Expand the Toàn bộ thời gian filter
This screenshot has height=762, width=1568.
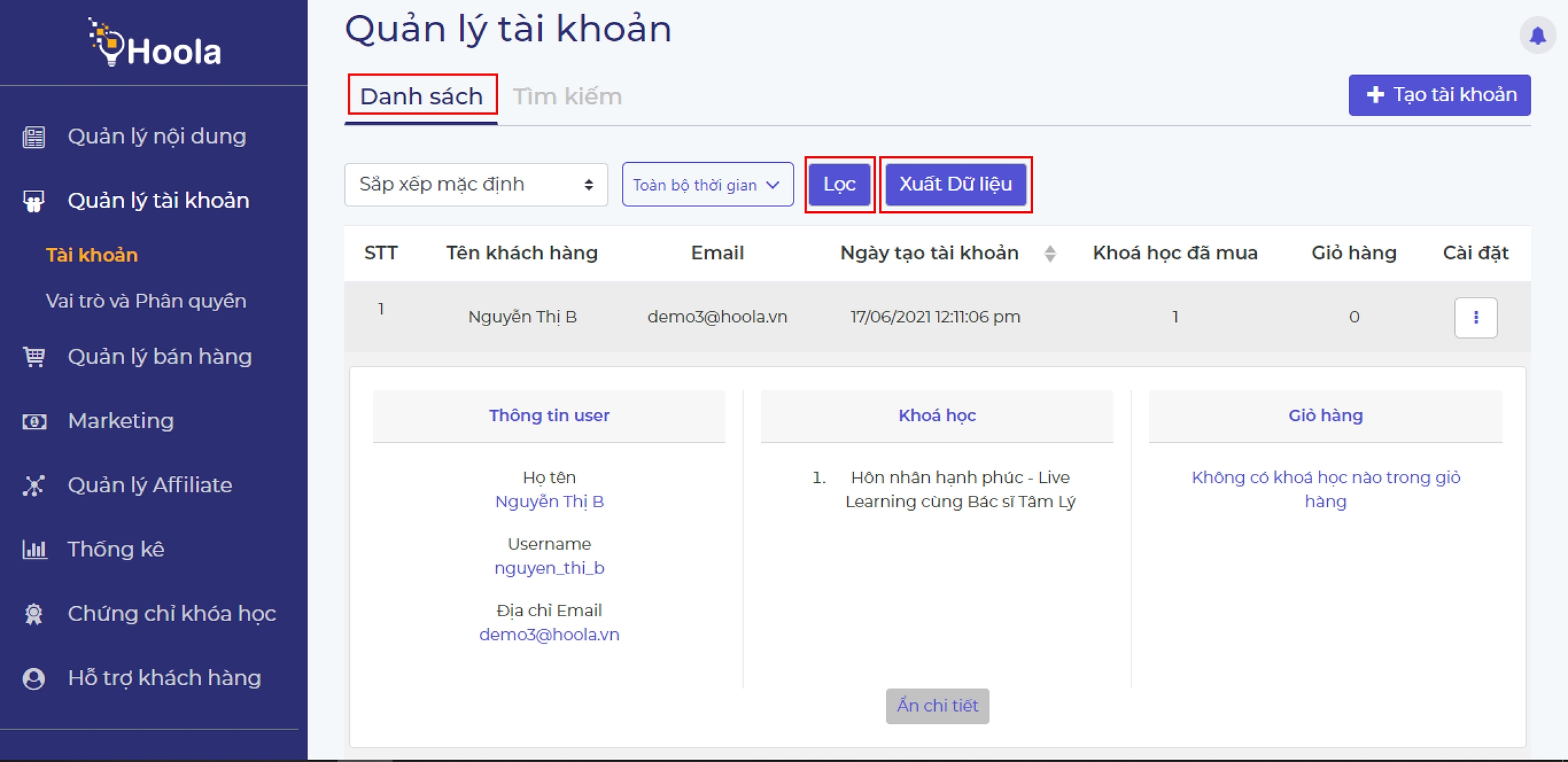tap(707, 185)
